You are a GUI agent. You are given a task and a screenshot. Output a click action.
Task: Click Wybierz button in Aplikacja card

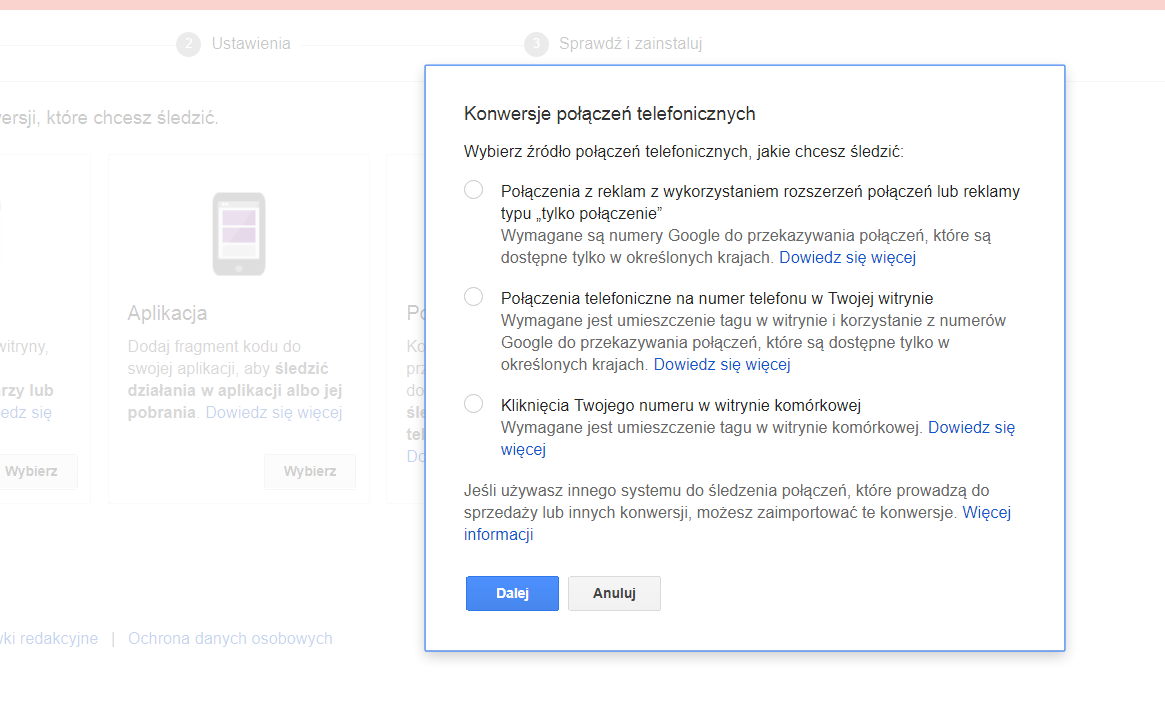[310, 471]
